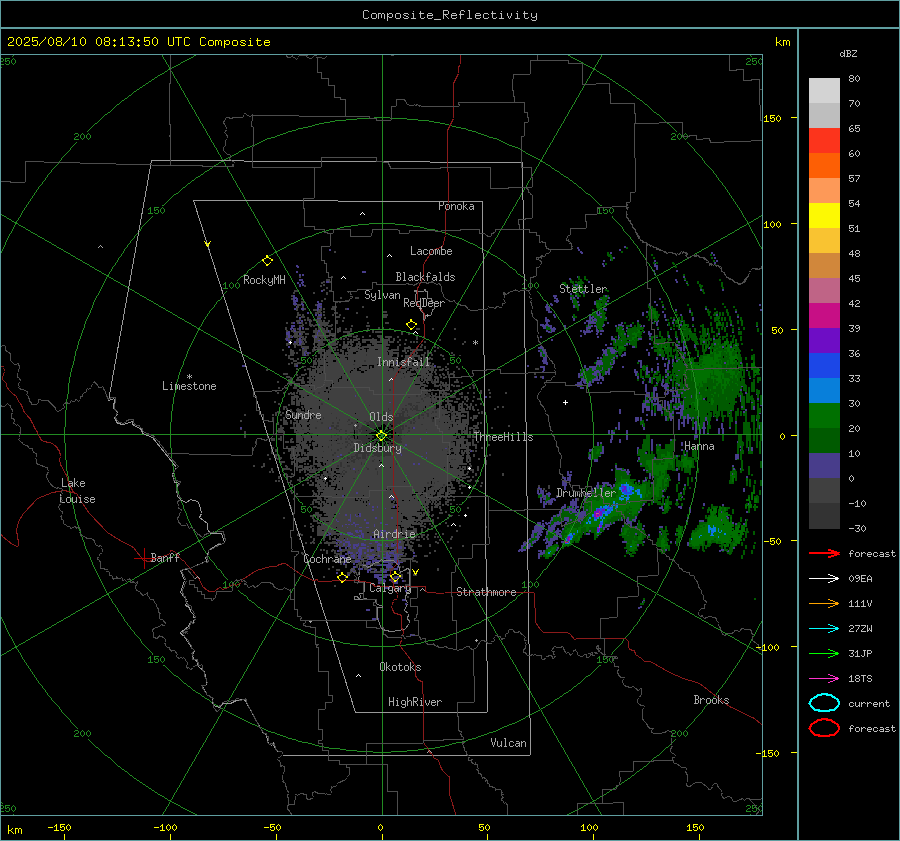Click the green 31JP arrow legend icon

[x=824, y=653]
